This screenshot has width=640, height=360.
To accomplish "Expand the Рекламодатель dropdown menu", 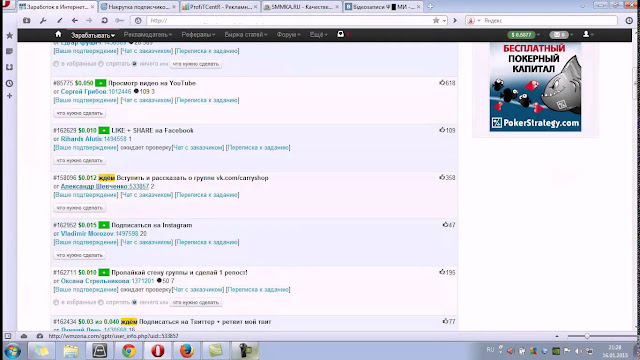I will [x=148, y=35].
